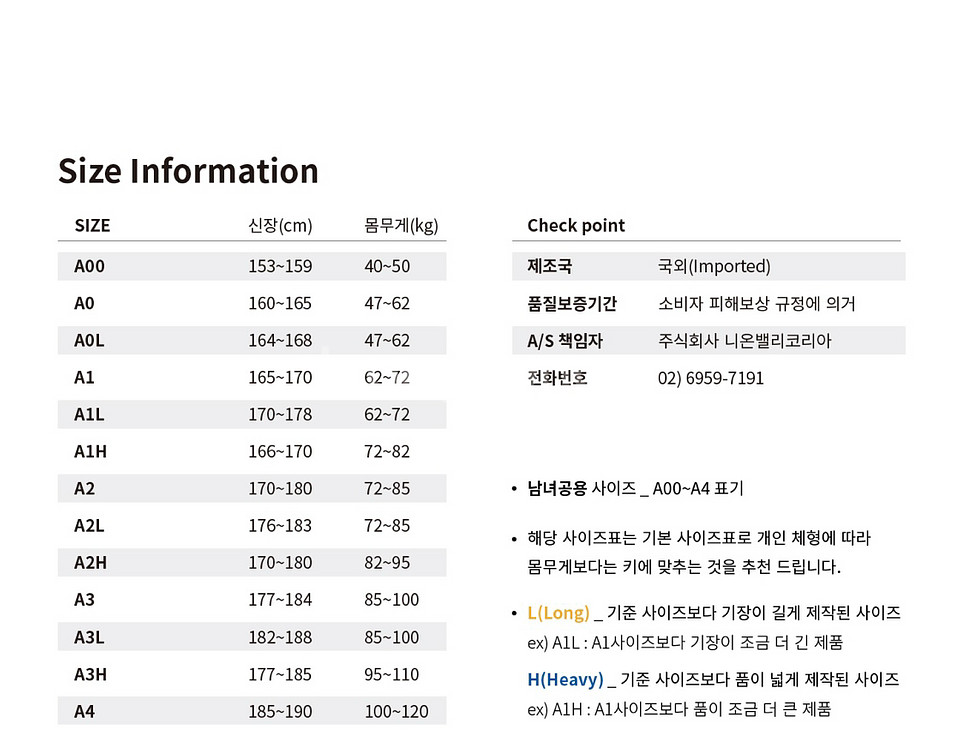Select the 주식회사 니온밸리코리아 company name
964x750 pixels.
(x=745, y=340)
